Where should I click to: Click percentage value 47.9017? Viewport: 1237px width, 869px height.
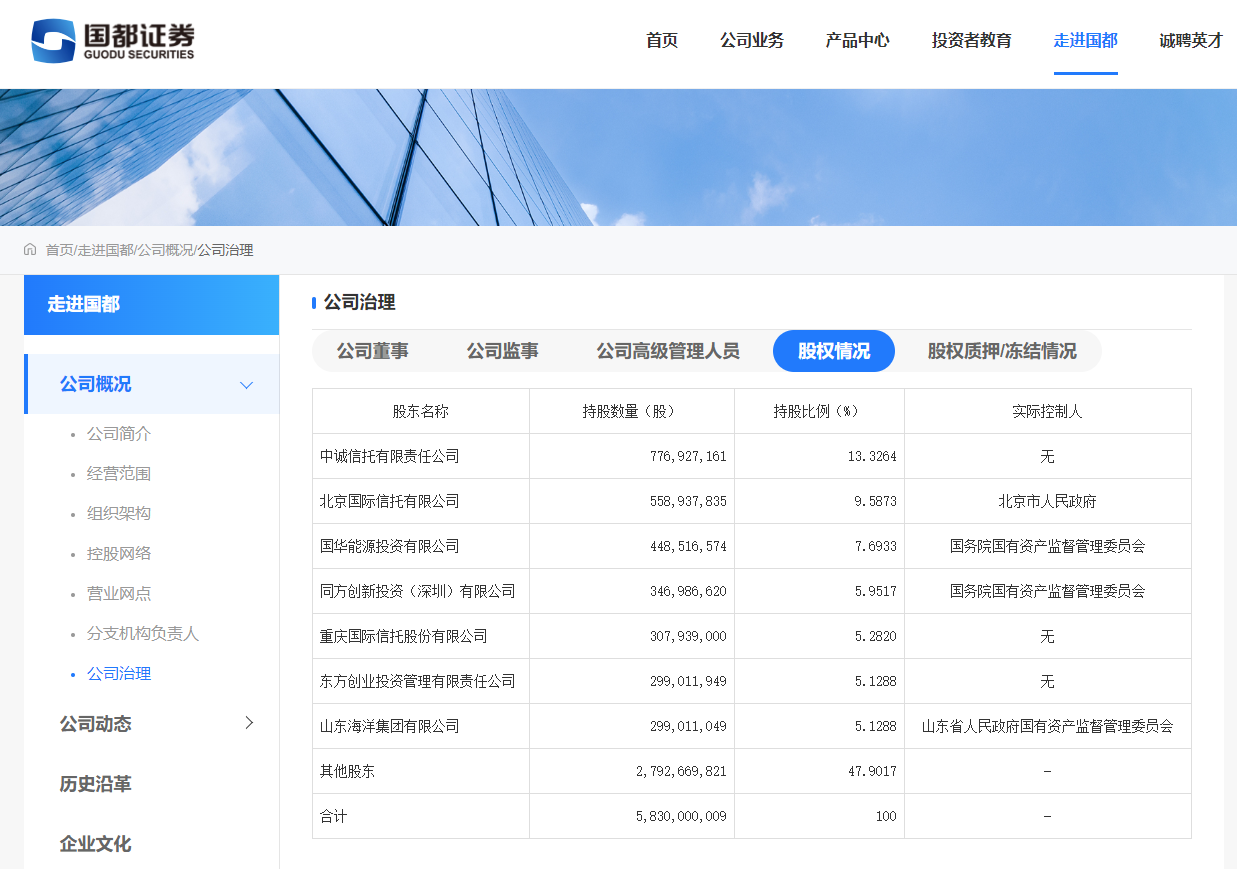click(872, 771)
